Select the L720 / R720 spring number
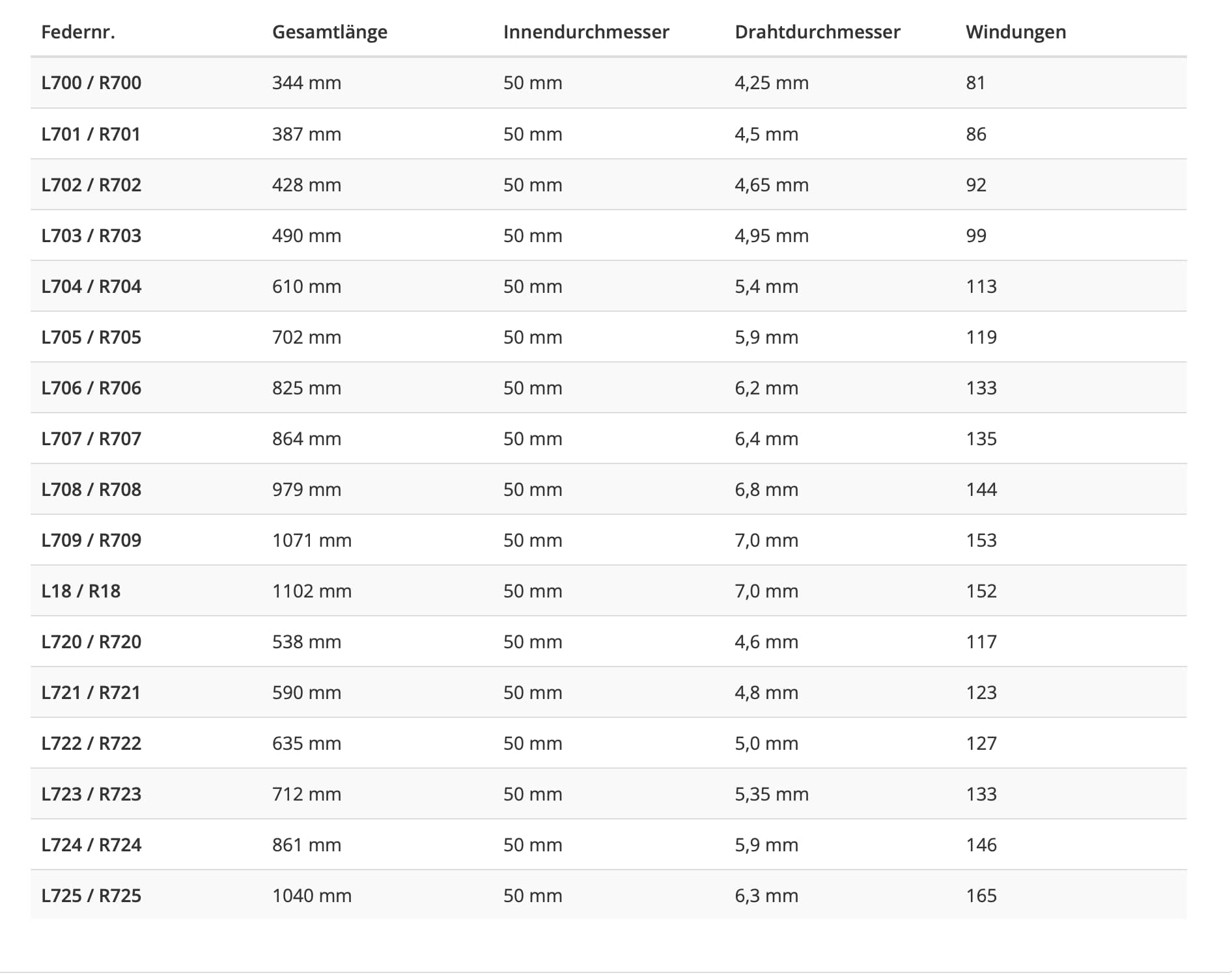The height and width of the screenshot is (975, 1232). [x=91, y=642]
